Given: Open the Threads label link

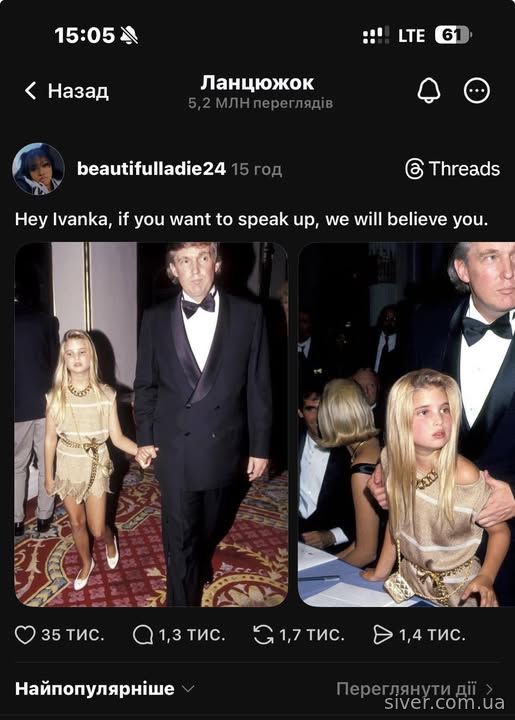Looking at the screenshot, I should click(465, 169).
